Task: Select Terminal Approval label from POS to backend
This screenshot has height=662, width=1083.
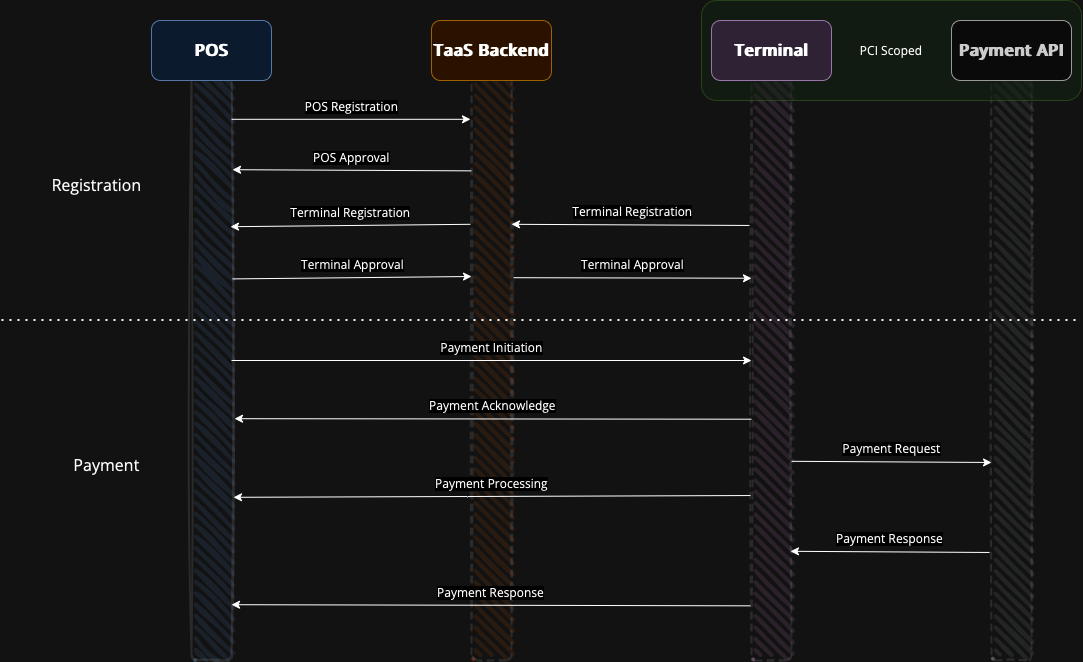Action: [352, 265]
